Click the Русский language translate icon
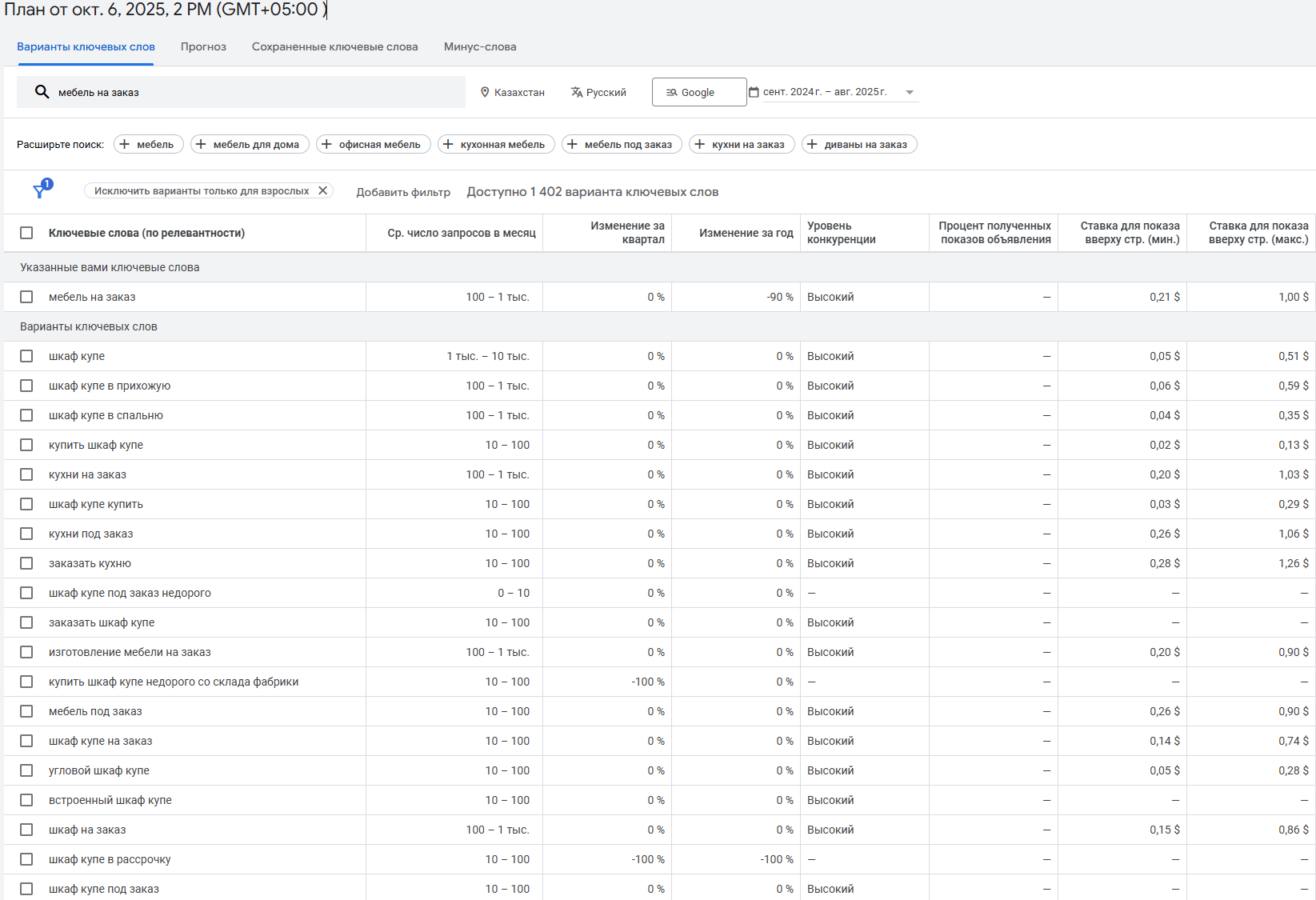 576,92
